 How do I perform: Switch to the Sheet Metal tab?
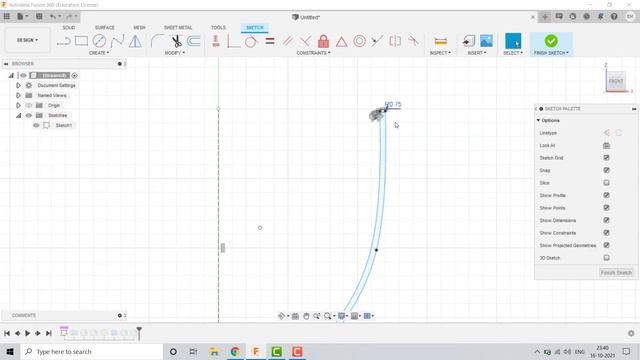click(x=178, y=27)
